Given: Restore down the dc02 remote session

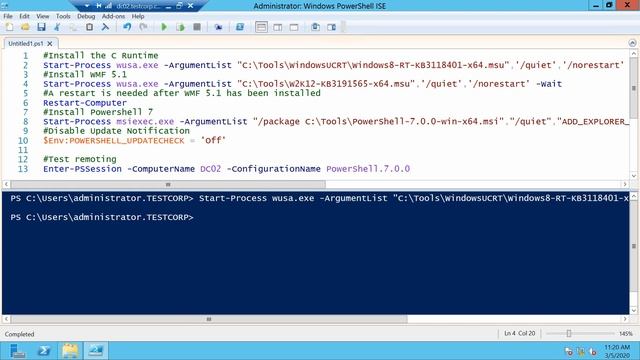Looking at the screenshot, I should click(x=180, y=6).
